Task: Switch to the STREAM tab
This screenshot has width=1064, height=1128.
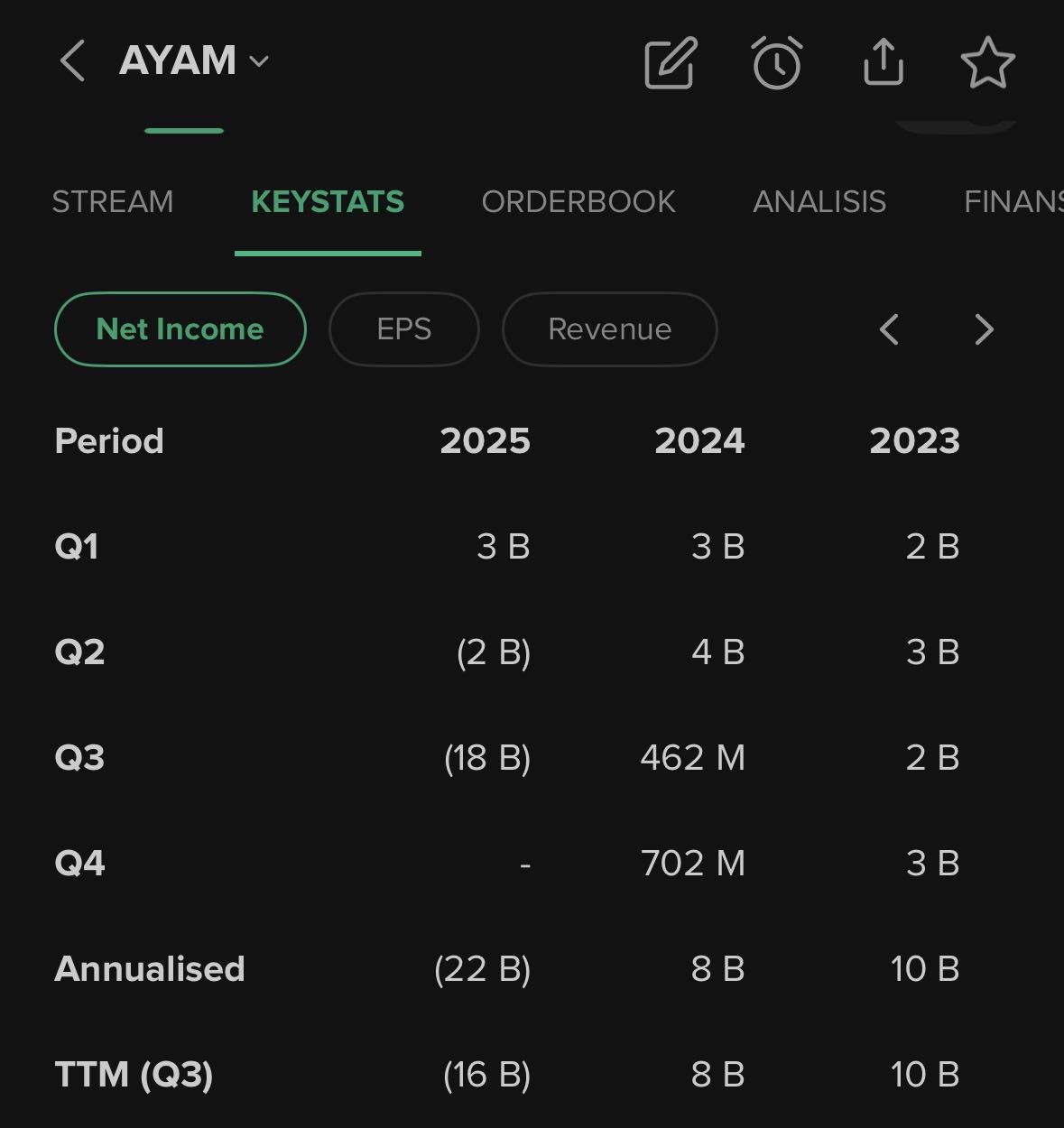Action: coord(113,201)
